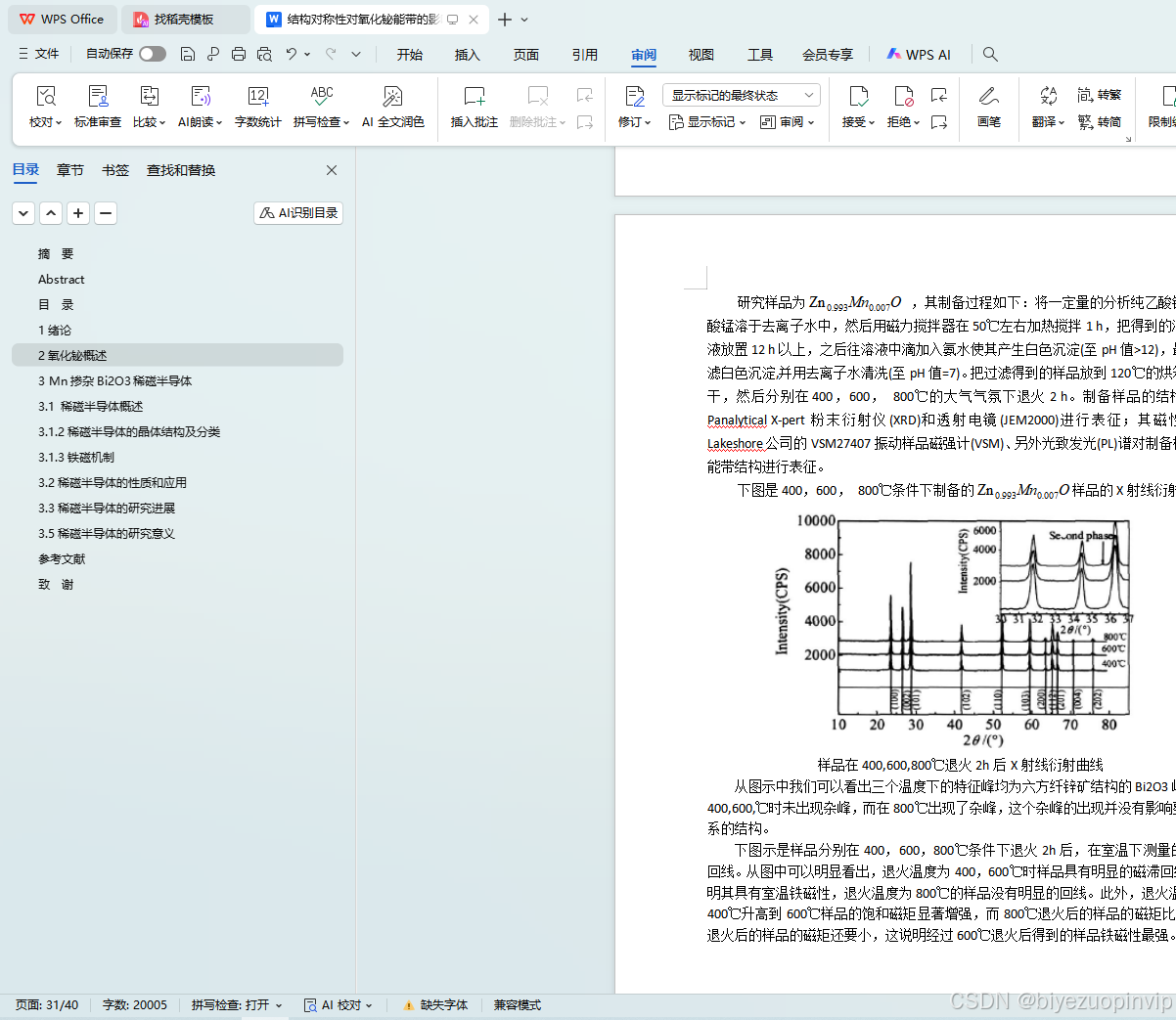Collapse all outline levels down-arrow button
This screenshot has width=1176, height=1020.
(23, 213)
